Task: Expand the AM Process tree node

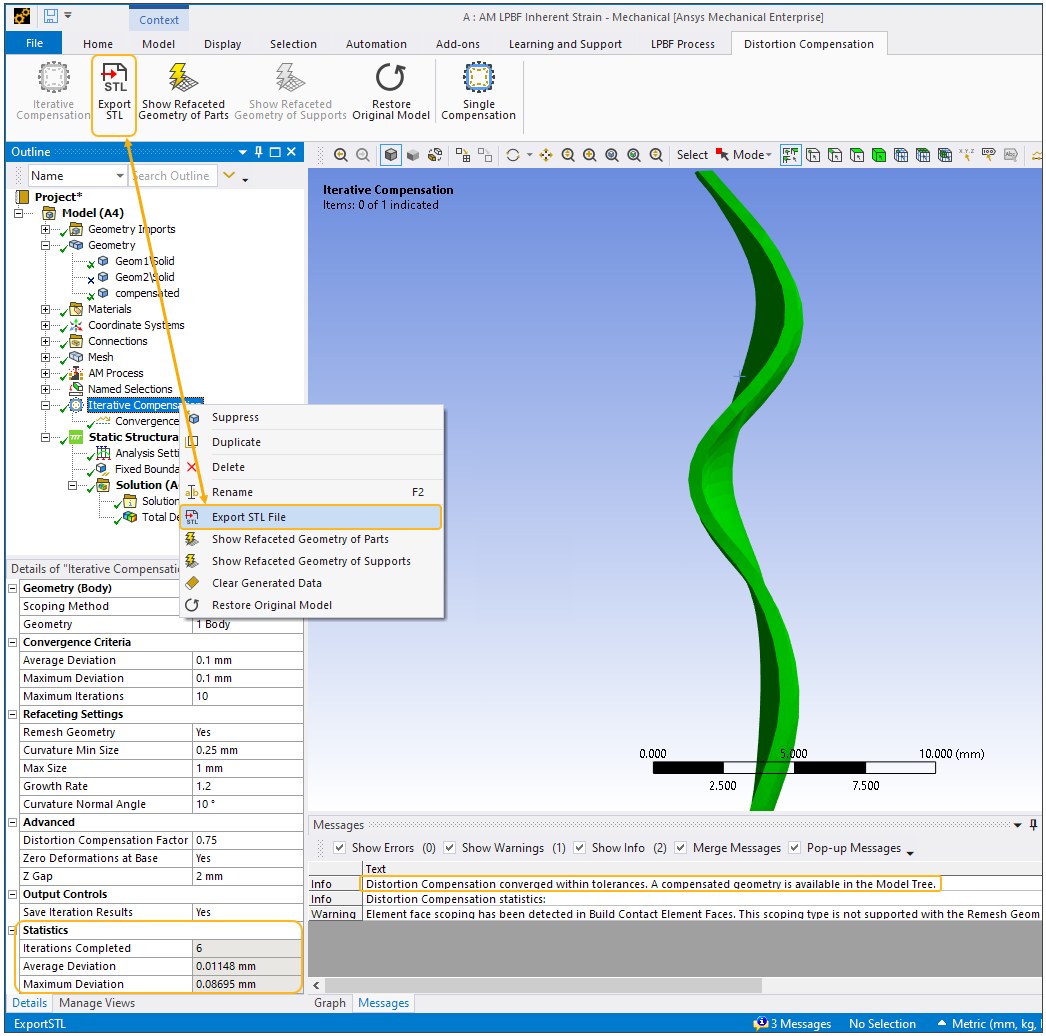Action: pyautogui.click(x=45, y=374)
